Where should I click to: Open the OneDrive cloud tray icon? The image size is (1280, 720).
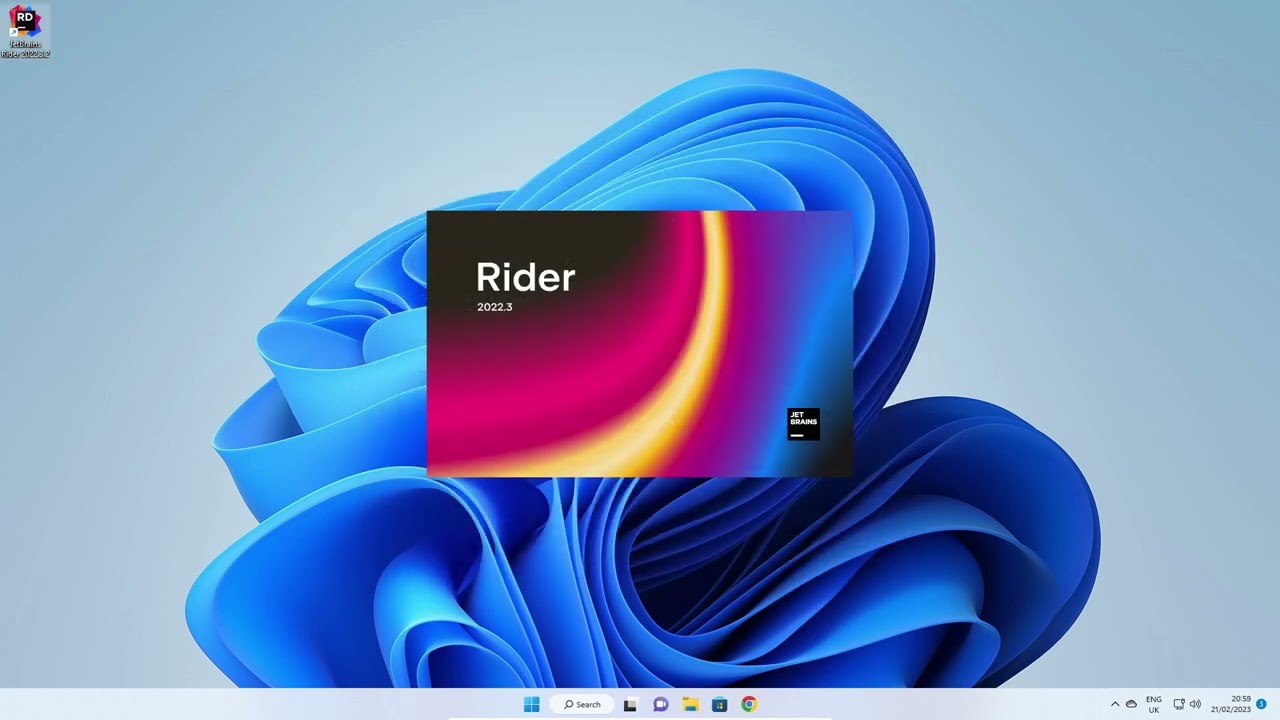(1131, 704)
